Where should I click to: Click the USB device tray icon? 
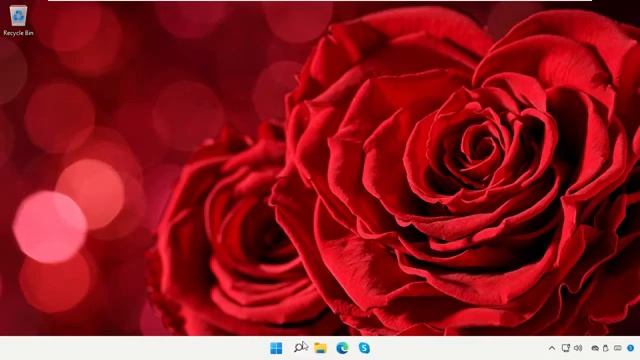click(606, 348)
